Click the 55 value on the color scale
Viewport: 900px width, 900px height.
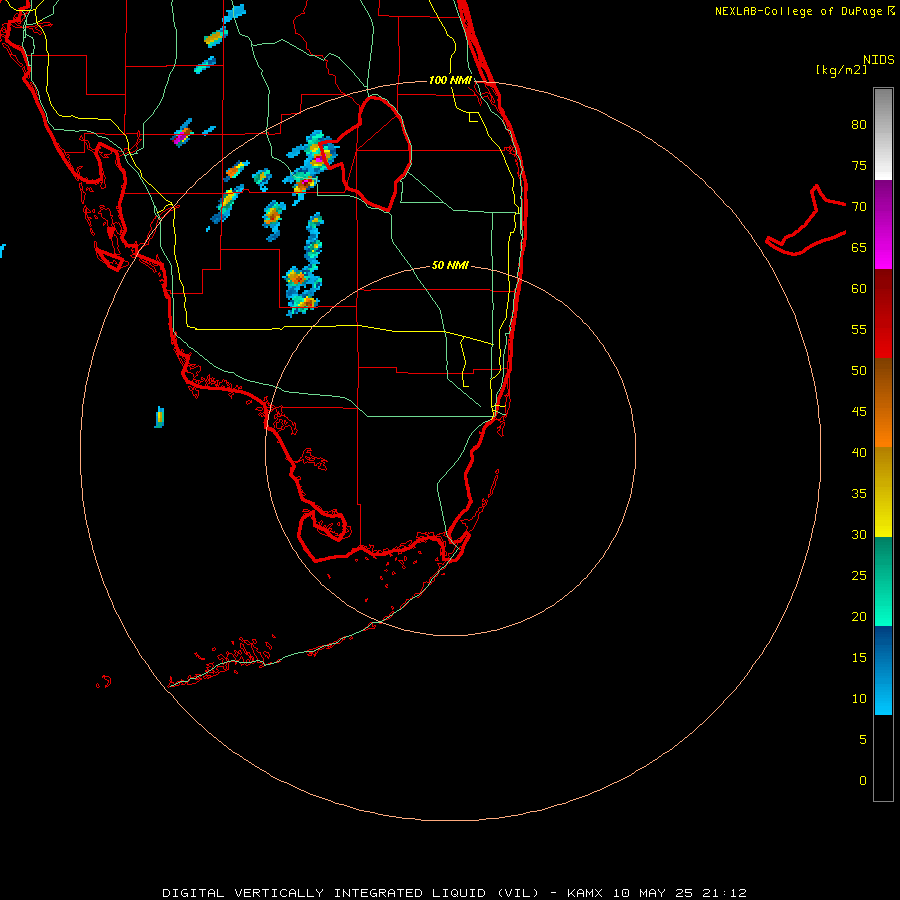click(x=859, y=329)
